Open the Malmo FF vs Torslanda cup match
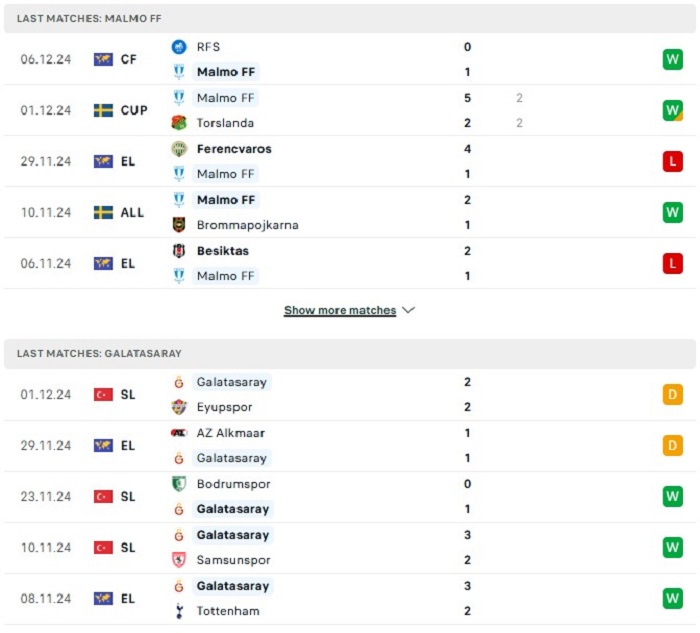 (350, 110)
